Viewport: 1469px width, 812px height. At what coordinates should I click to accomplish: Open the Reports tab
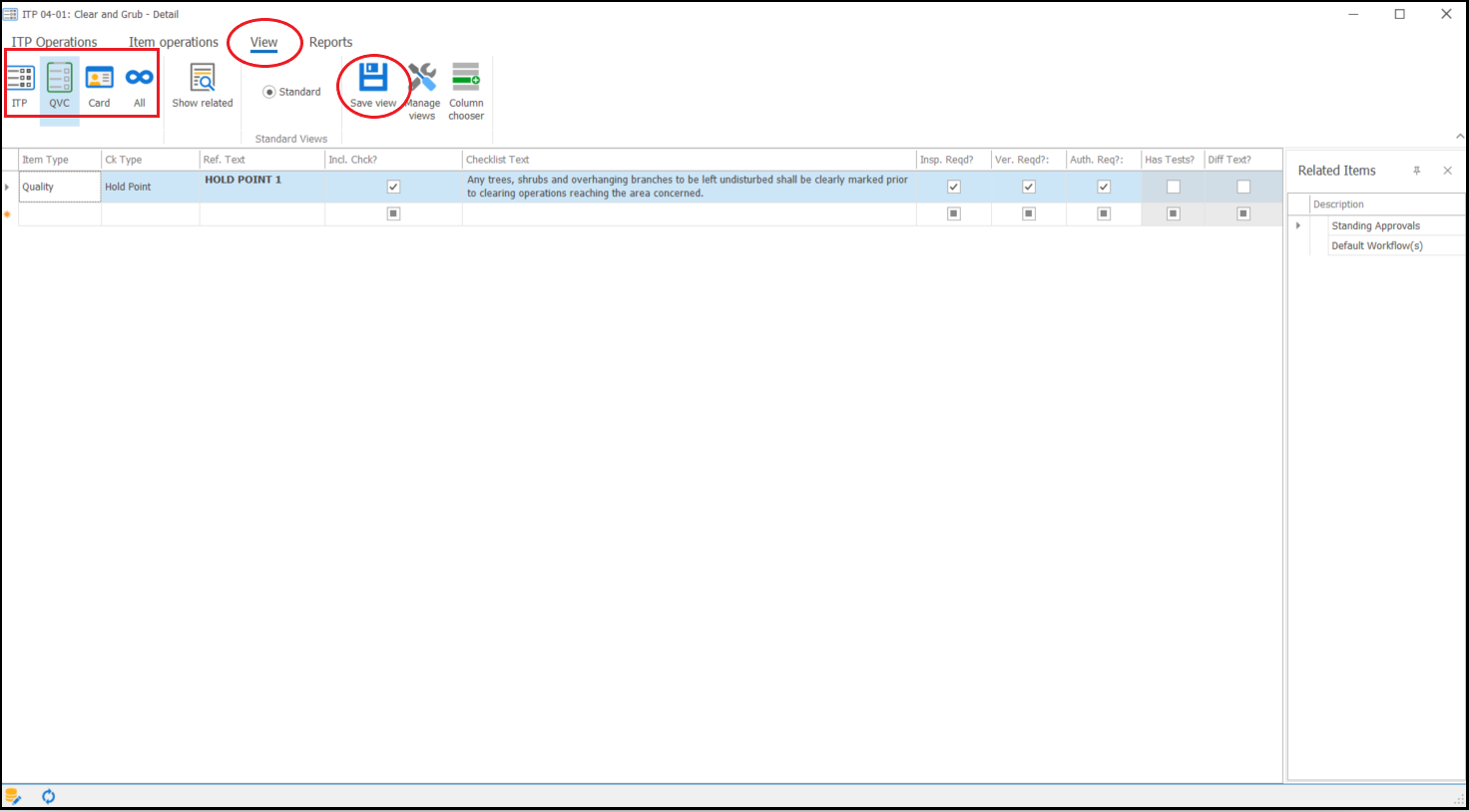[330, 42]
